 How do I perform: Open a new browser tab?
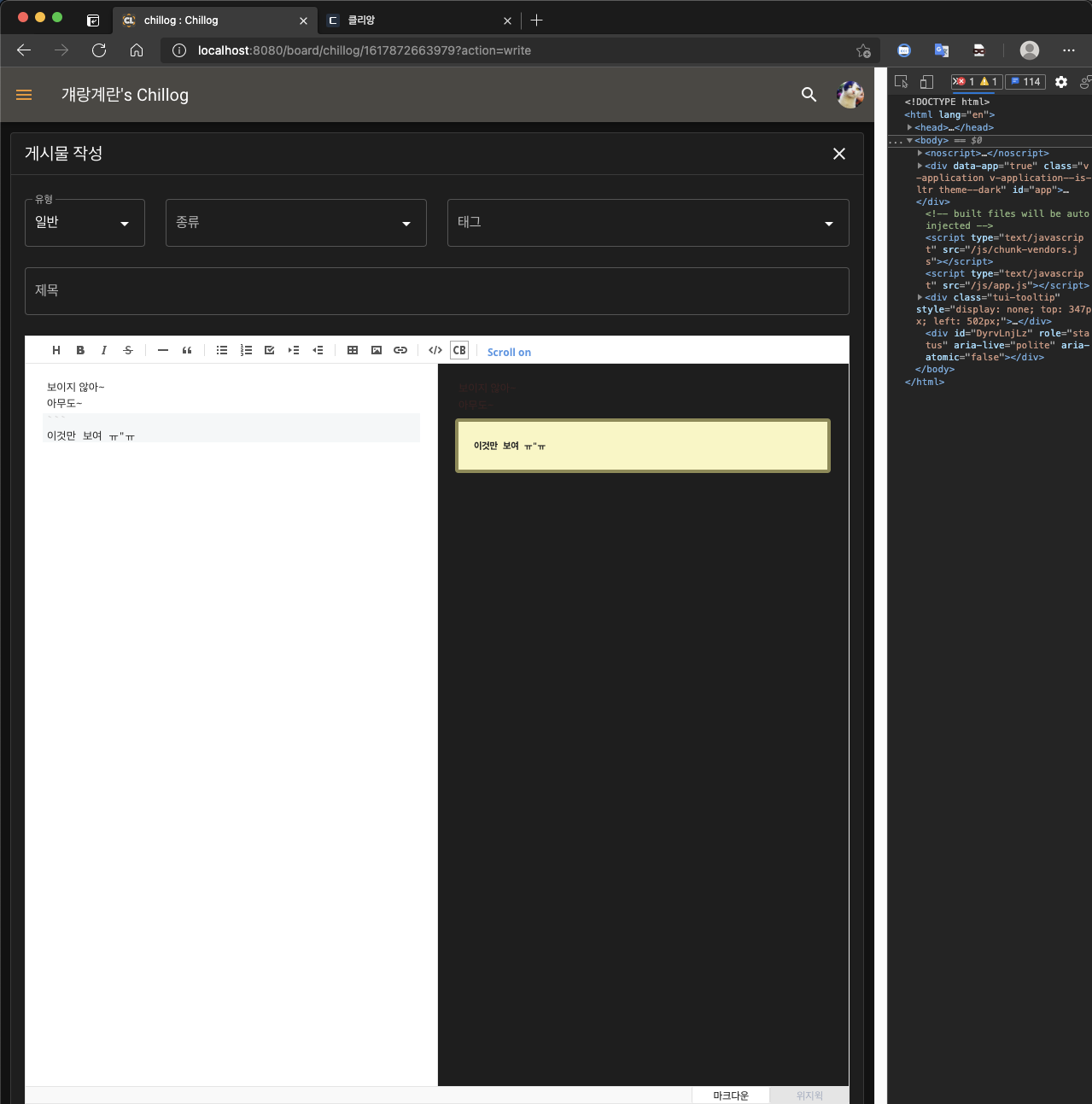click(536, 20)
